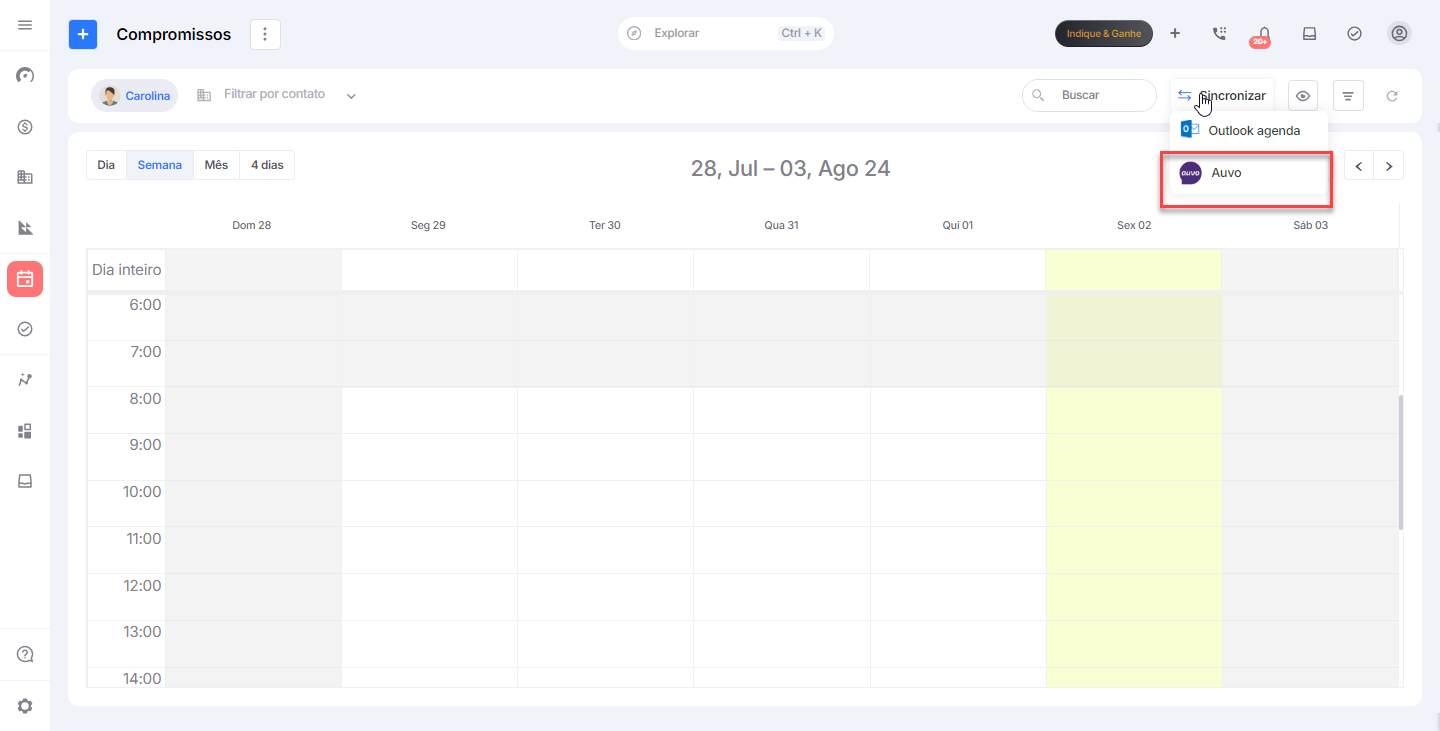1440x731 pixels.
Task: Expand the Filtrar por contato dropdown
Action: [x=351, y=96]
